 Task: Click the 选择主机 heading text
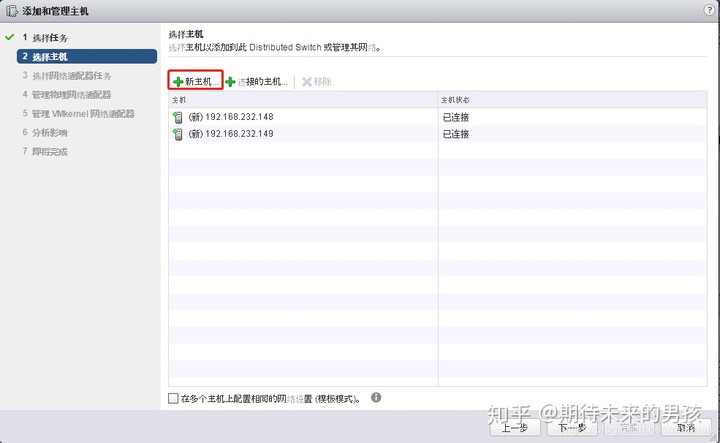(186, 34)
